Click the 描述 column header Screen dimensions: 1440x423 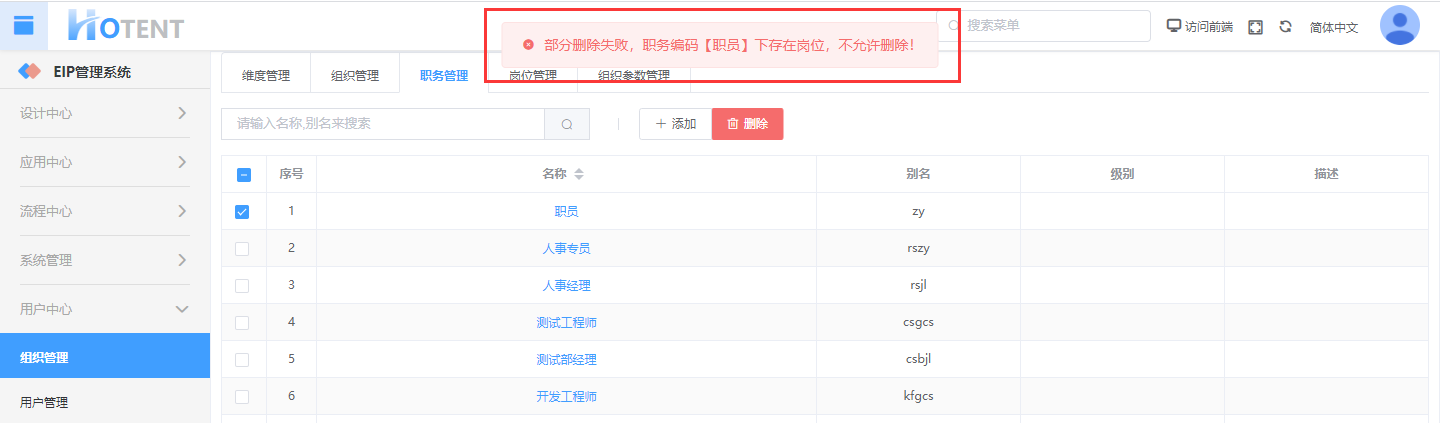click(1326, 174)
